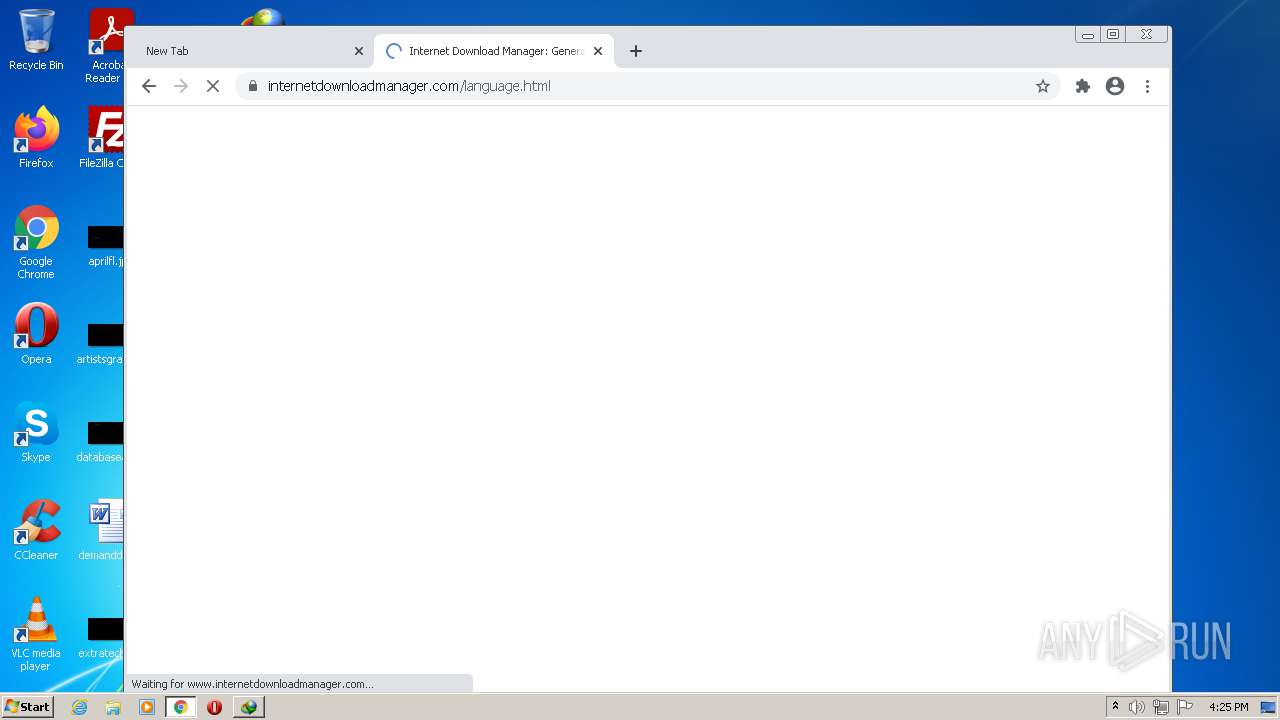Show hidden system tray icons
1280x720 pixels.
[1115, 707]
